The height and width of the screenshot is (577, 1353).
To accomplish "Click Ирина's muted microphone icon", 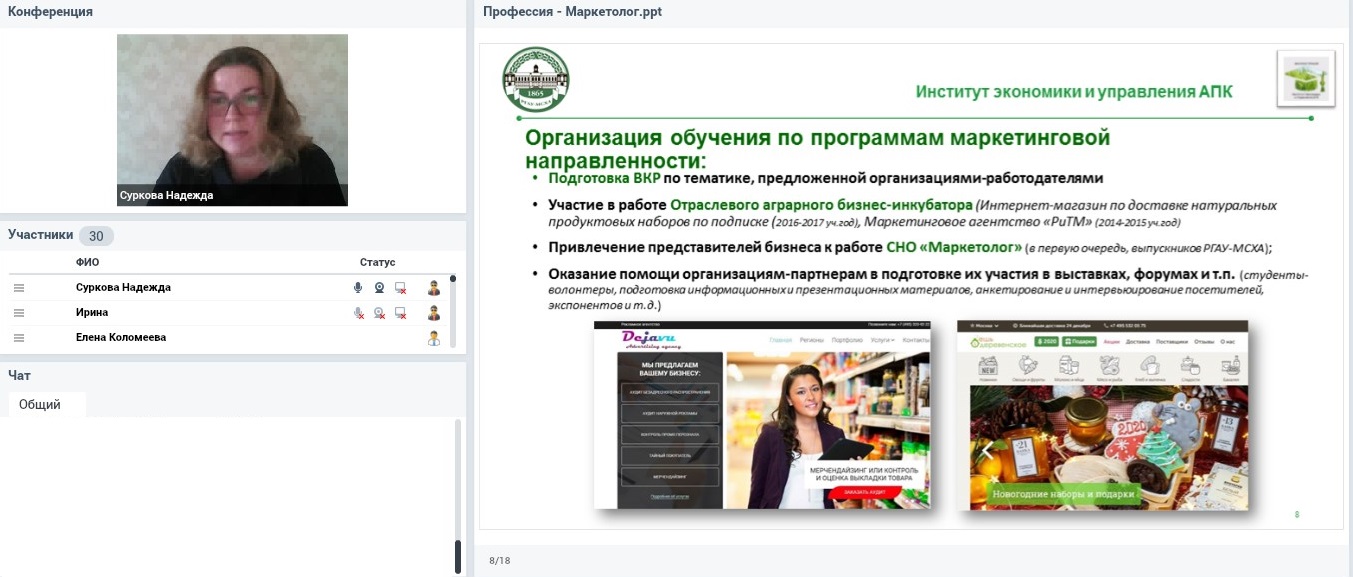I will [x=358, y=313].
